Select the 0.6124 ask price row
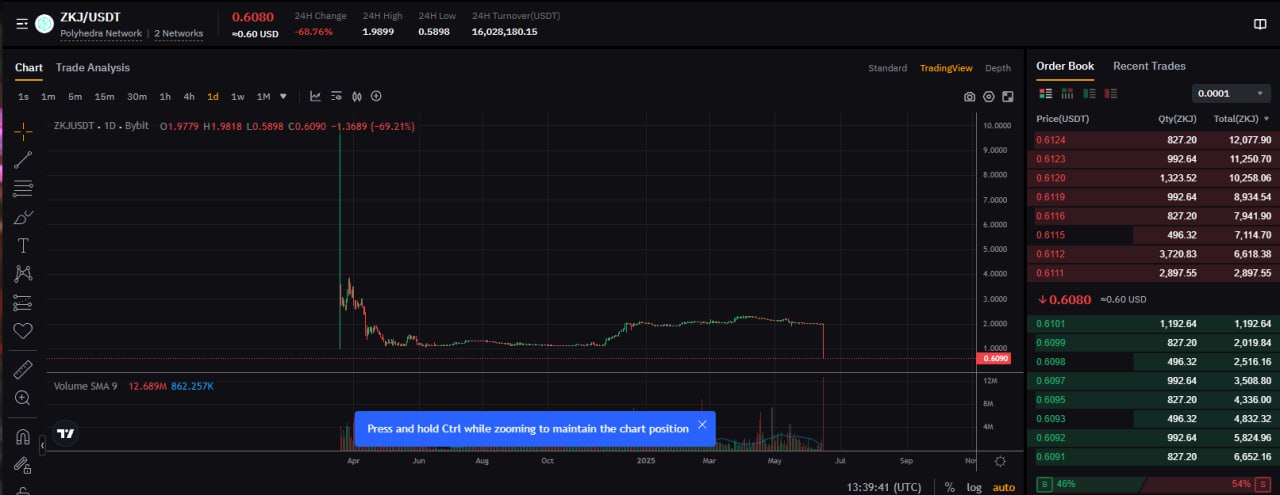This screenshot has width=1280, height=495. point(1153,140)
